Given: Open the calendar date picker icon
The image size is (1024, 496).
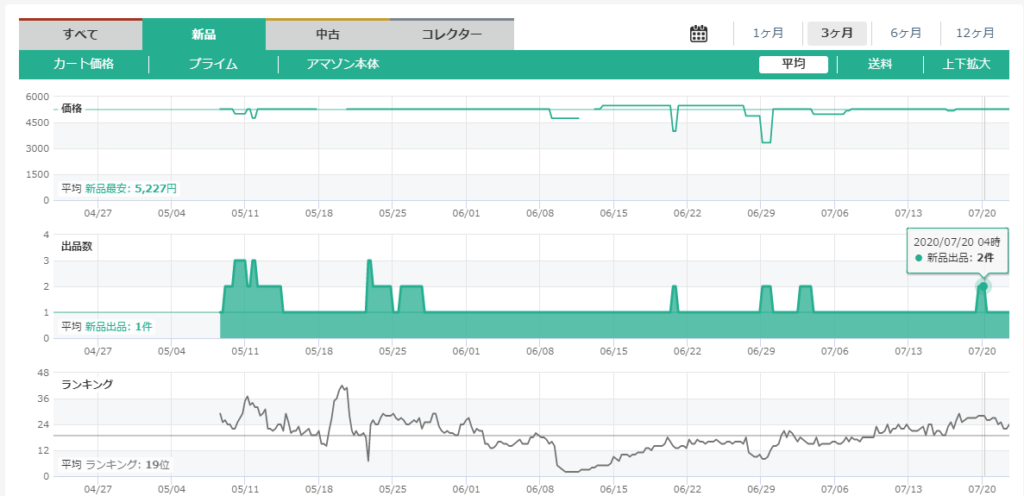Looking at the screenshot, I should [x=699, y=33].
